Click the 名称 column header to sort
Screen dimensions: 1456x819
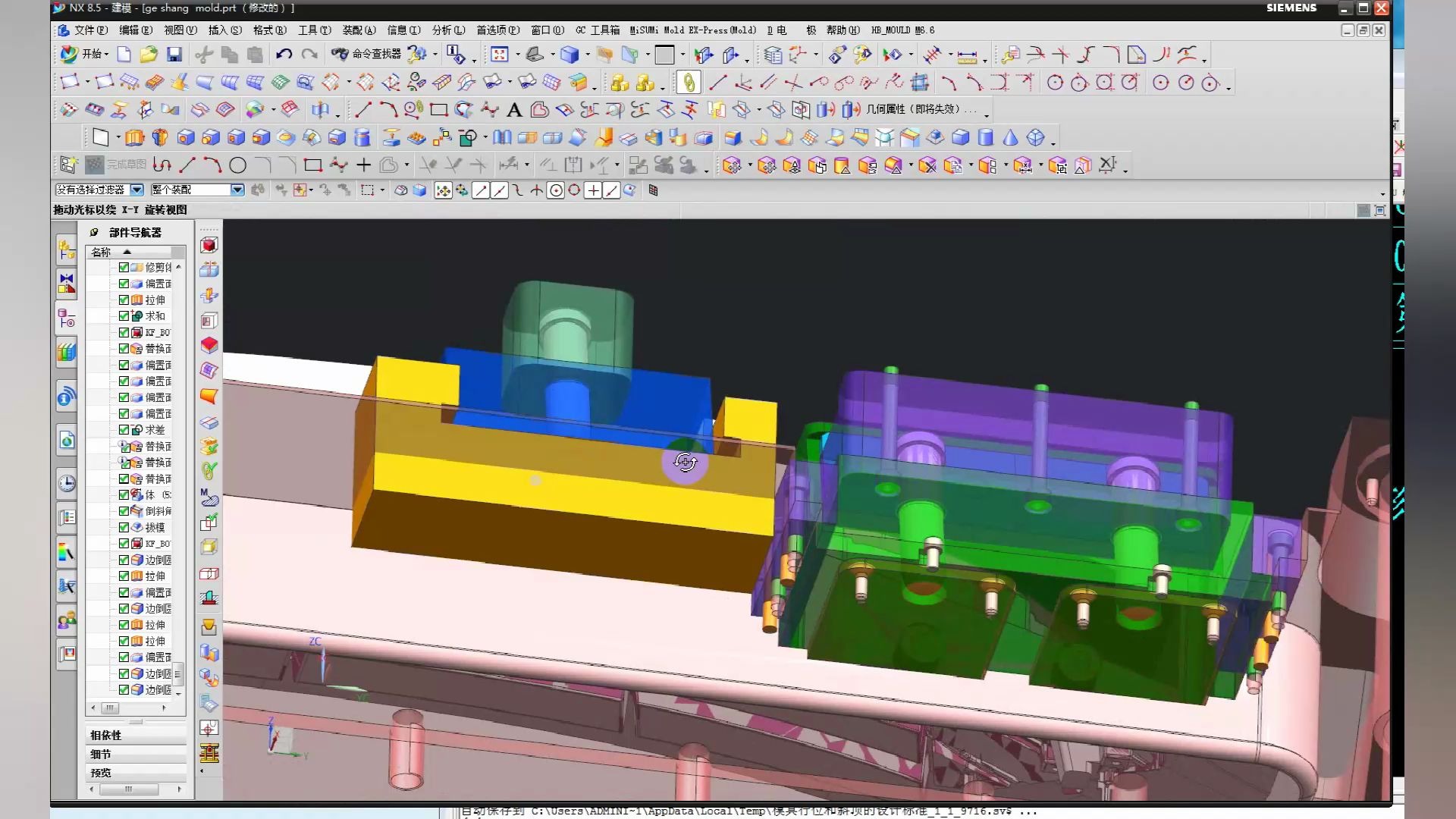[x=102, y=252]
